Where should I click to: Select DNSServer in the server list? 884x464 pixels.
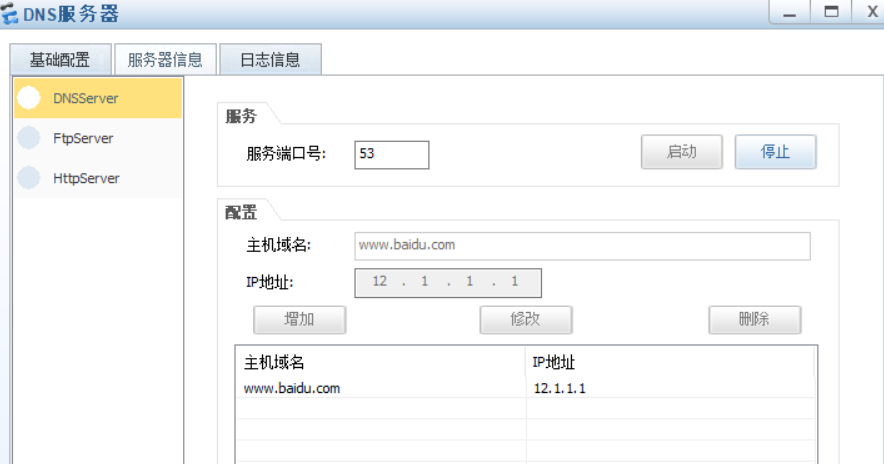(98, 98)
